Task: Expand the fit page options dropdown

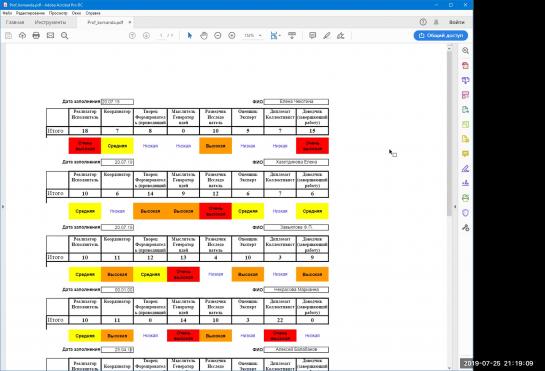Action: pyautogui.click(x=280, y=35)
